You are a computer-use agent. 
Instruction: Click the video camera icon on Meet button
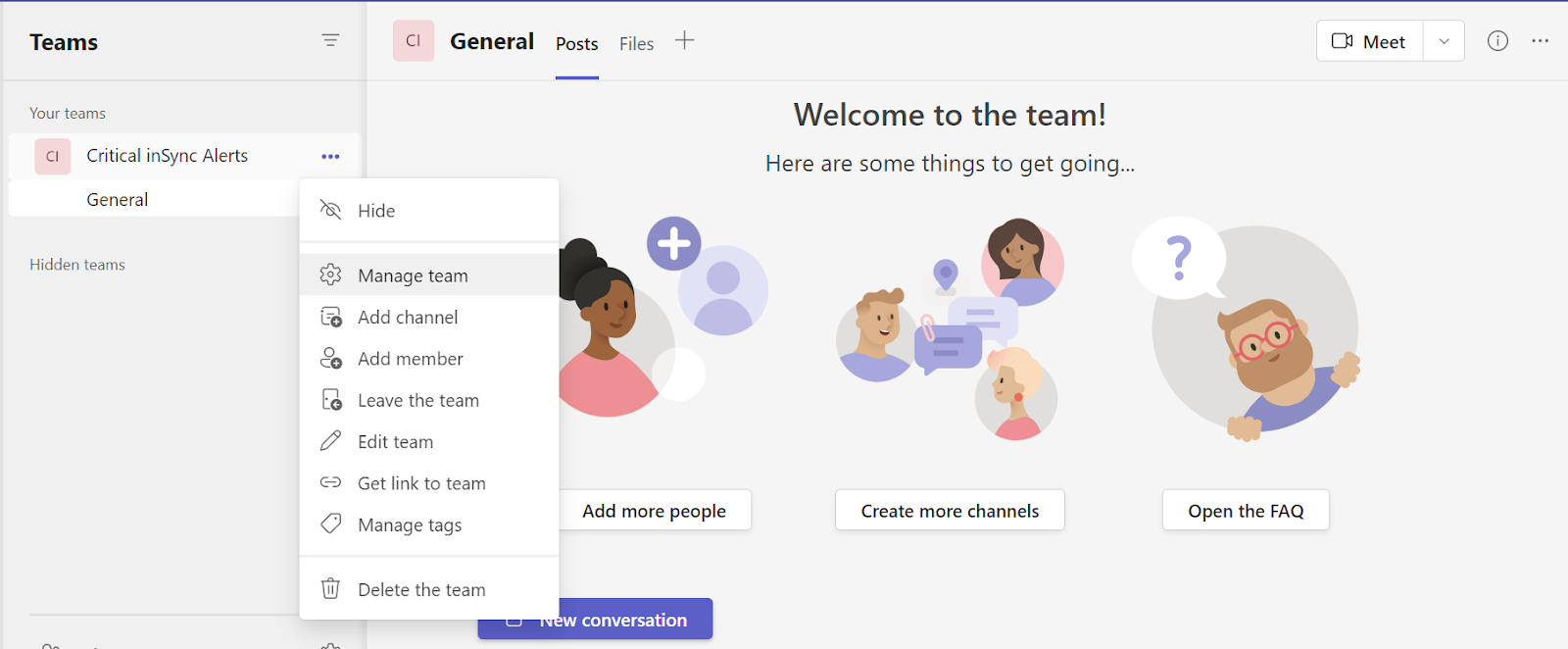pos(1342,41)
